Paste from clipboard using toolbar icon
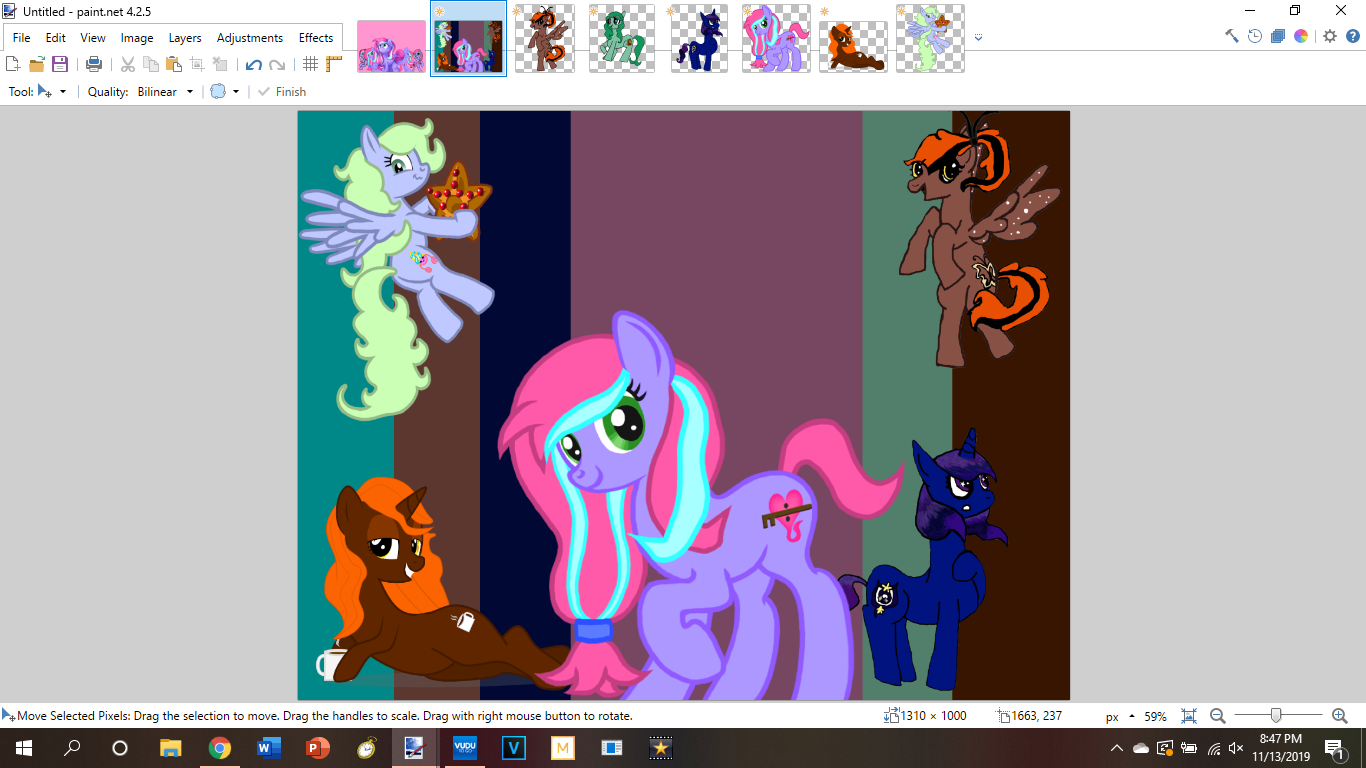The height and width of the screenshot is (768, 1366). click(x=174, y=64)
